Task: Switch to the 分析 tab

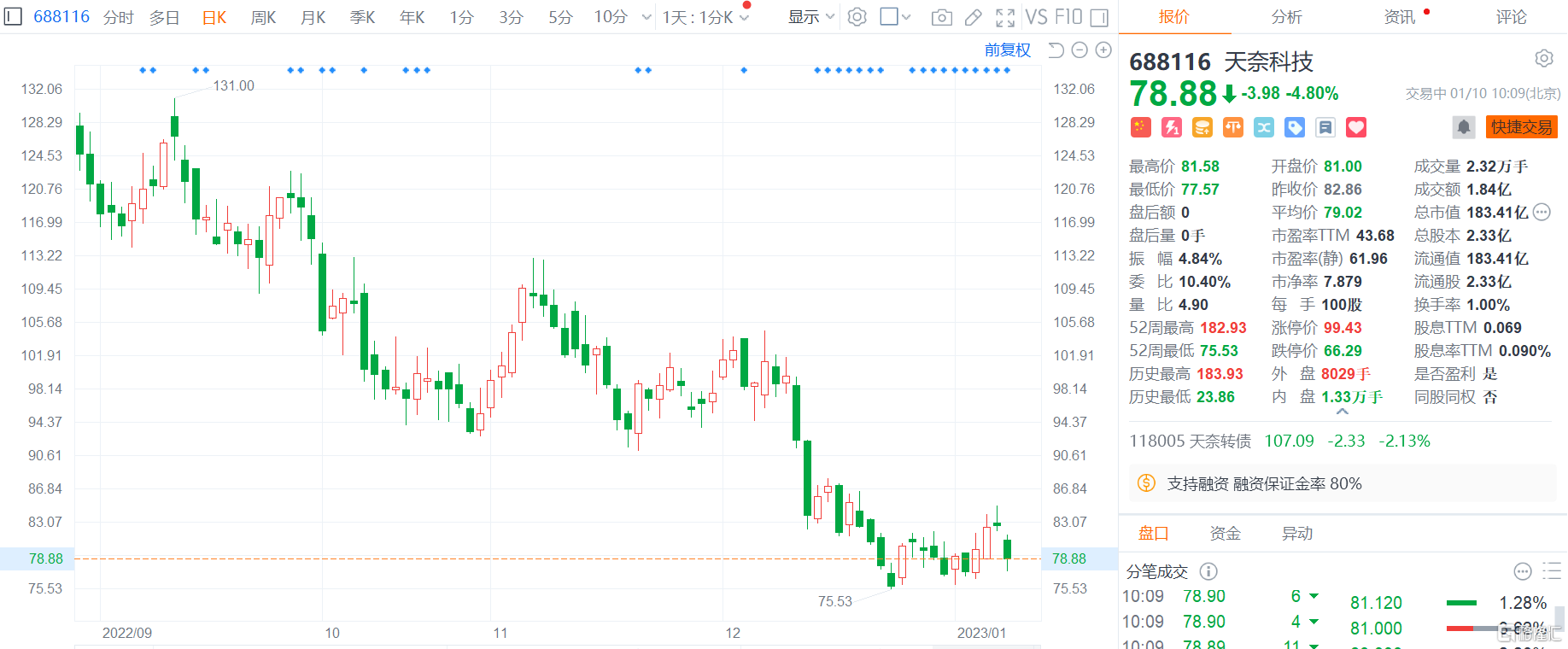Action: 1286,17
